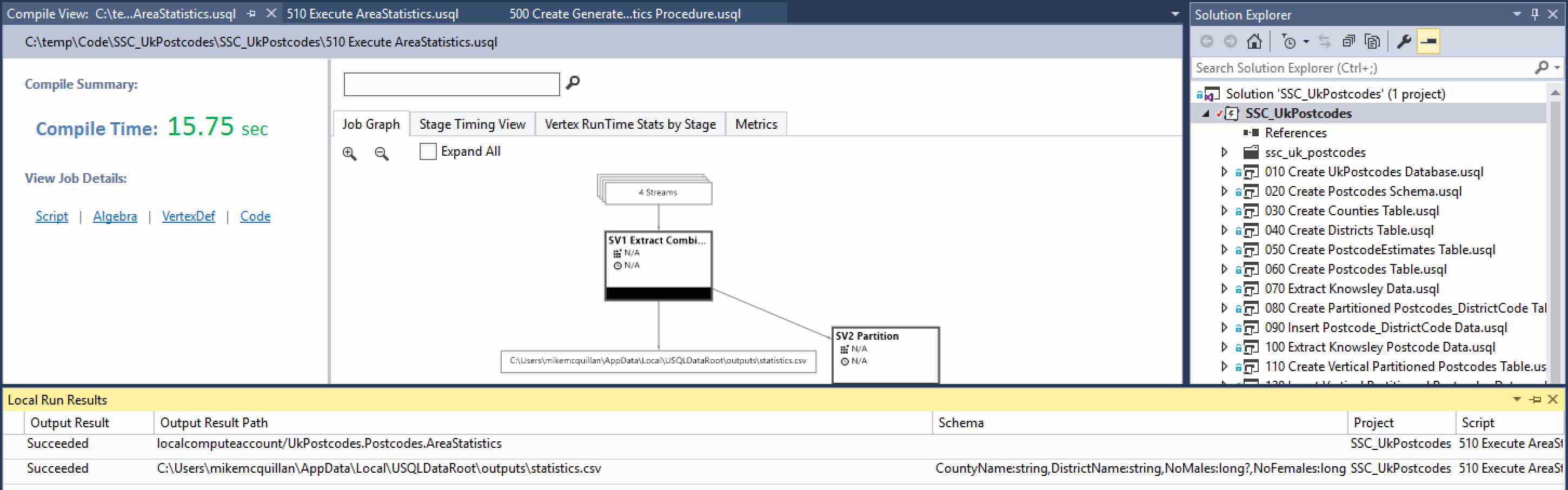Open Properties with the wrench icon
Screen dimensions: 1568x490
[x=1404, y=42]
